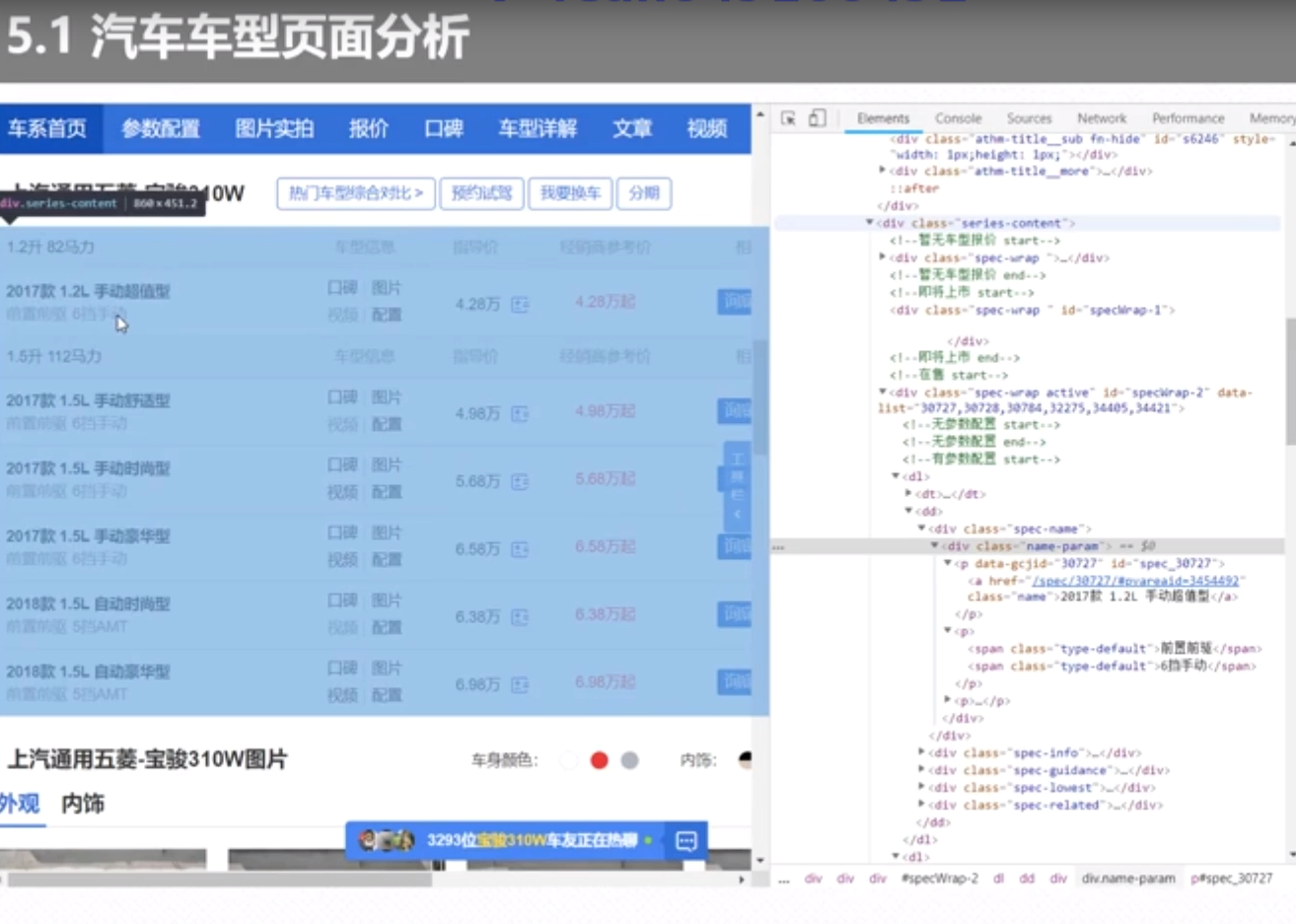Select the gray body color swatch
The image size is (1296, 924).
(629, 760)
